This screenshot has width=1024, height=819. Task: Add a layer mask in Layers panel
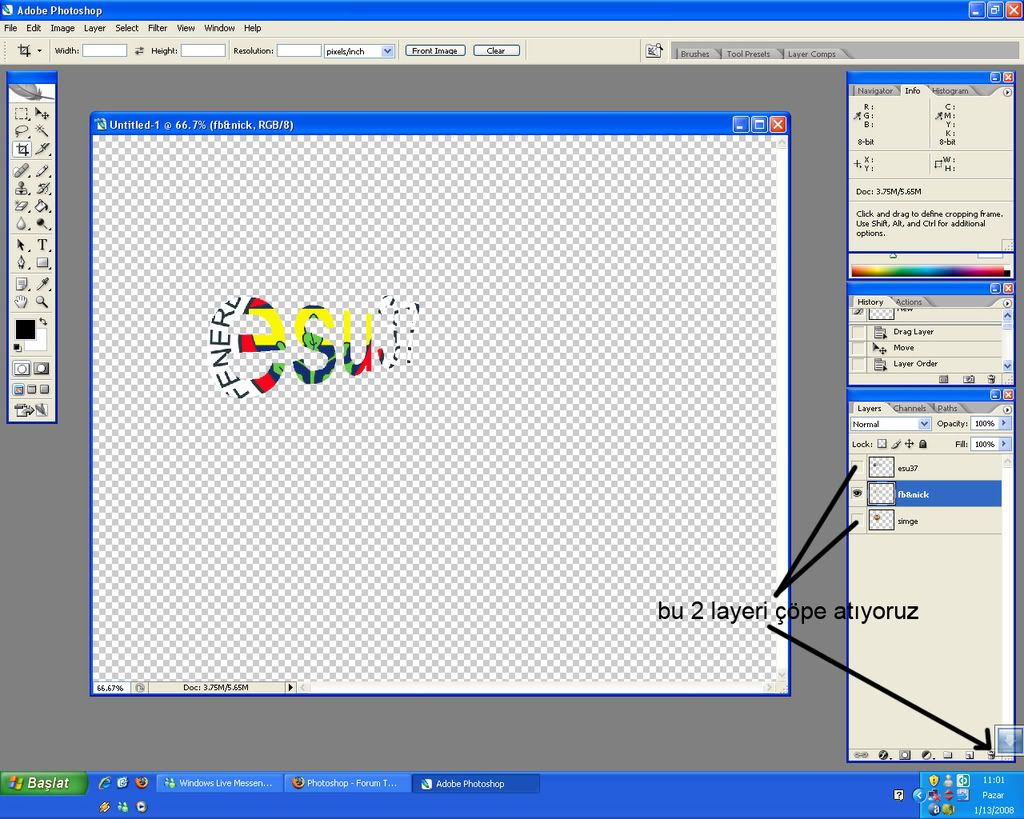click(x=904, y=755)
